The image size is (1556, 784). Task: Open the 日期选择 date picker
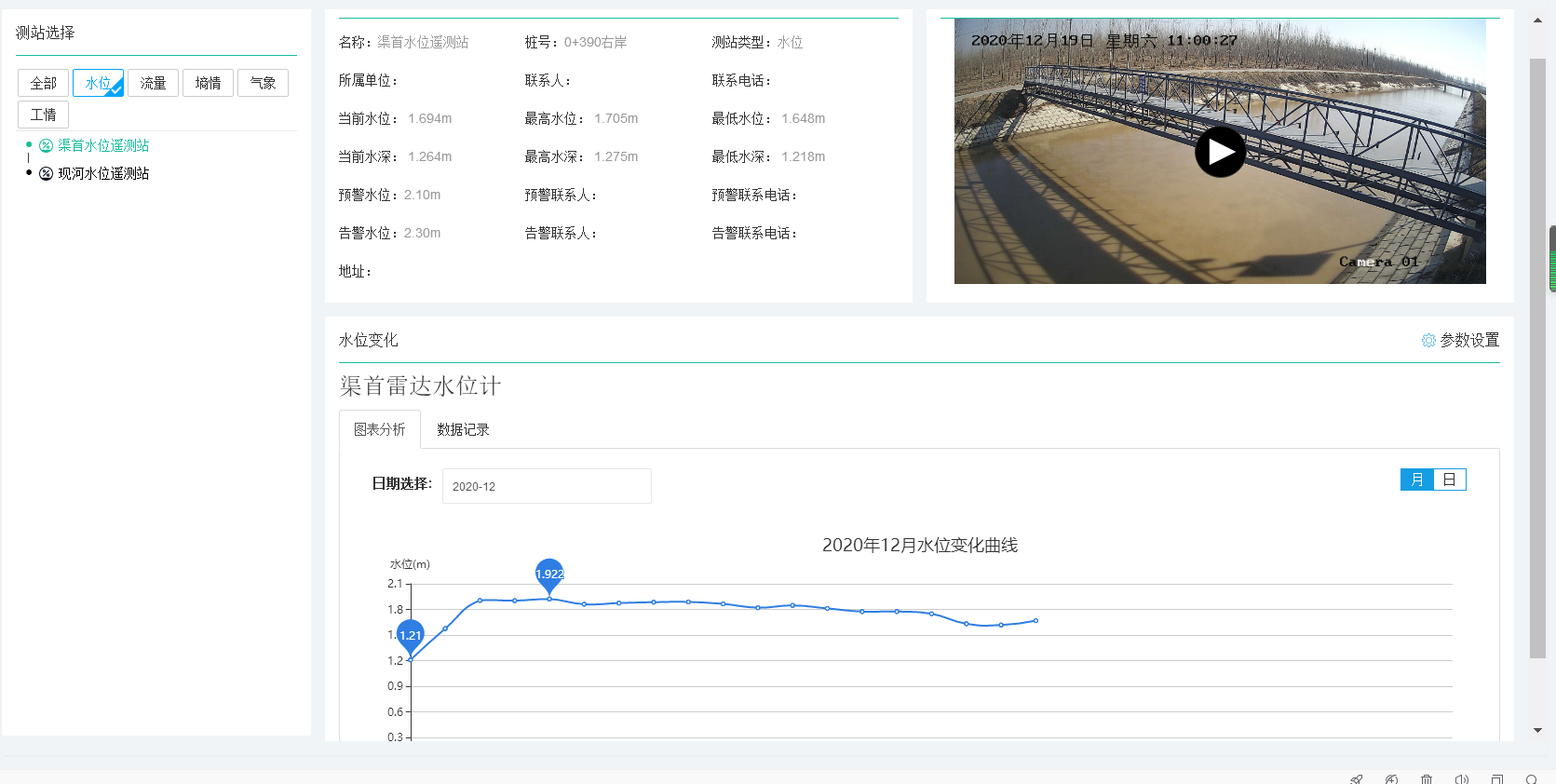(546, 486)
